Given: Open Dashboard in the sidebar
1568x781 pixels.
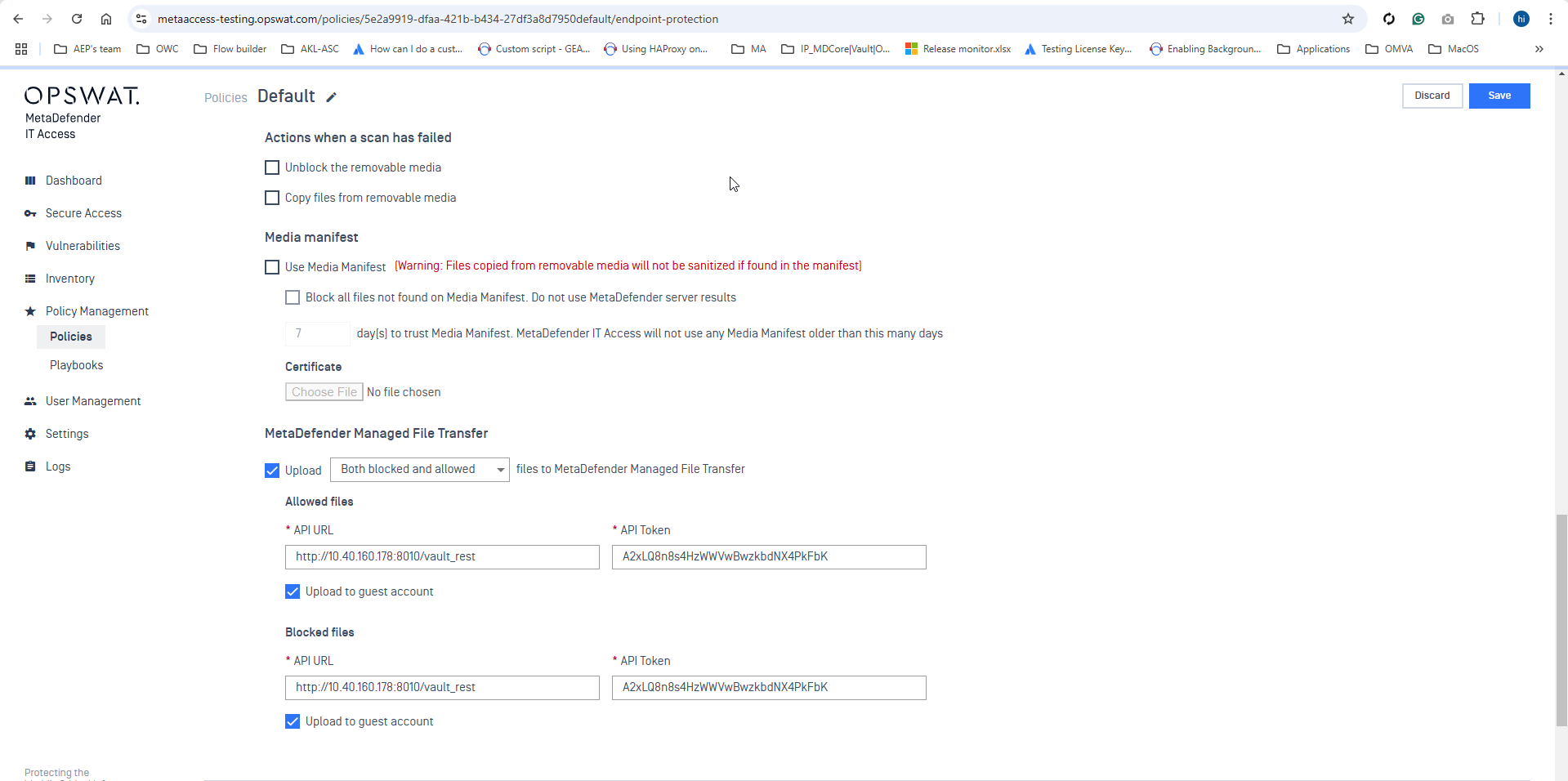Looking at the screenshot, I should point(74,181).
